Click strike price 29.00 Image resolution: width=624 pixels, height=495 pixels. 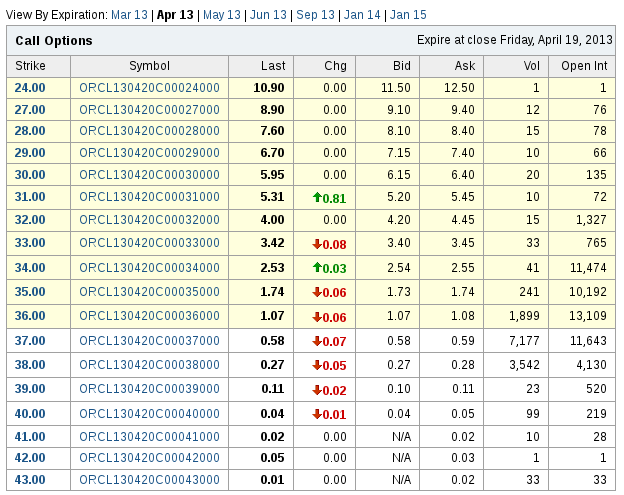(30, 152)
